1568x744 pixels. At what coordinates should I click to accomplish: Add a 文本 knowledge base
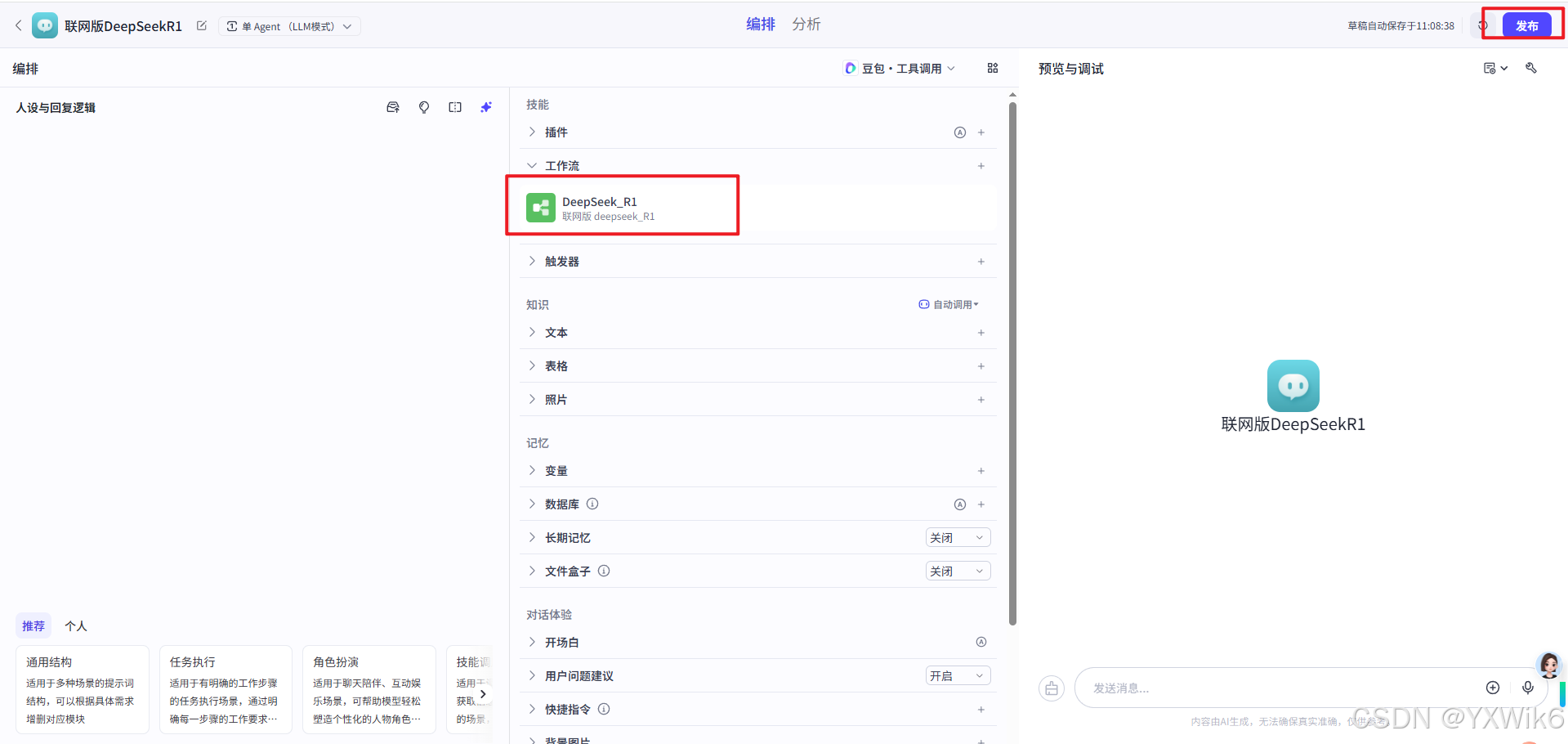(981, 333)
